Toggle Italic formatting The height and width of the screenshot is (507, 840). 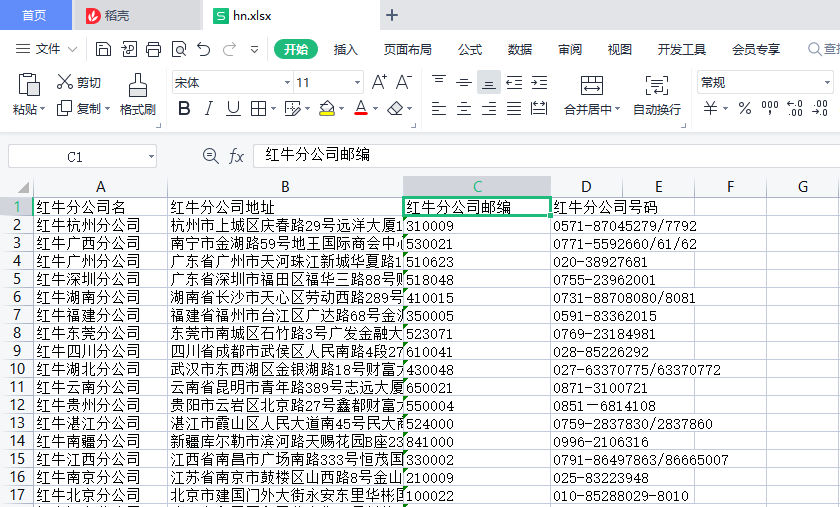208,108
